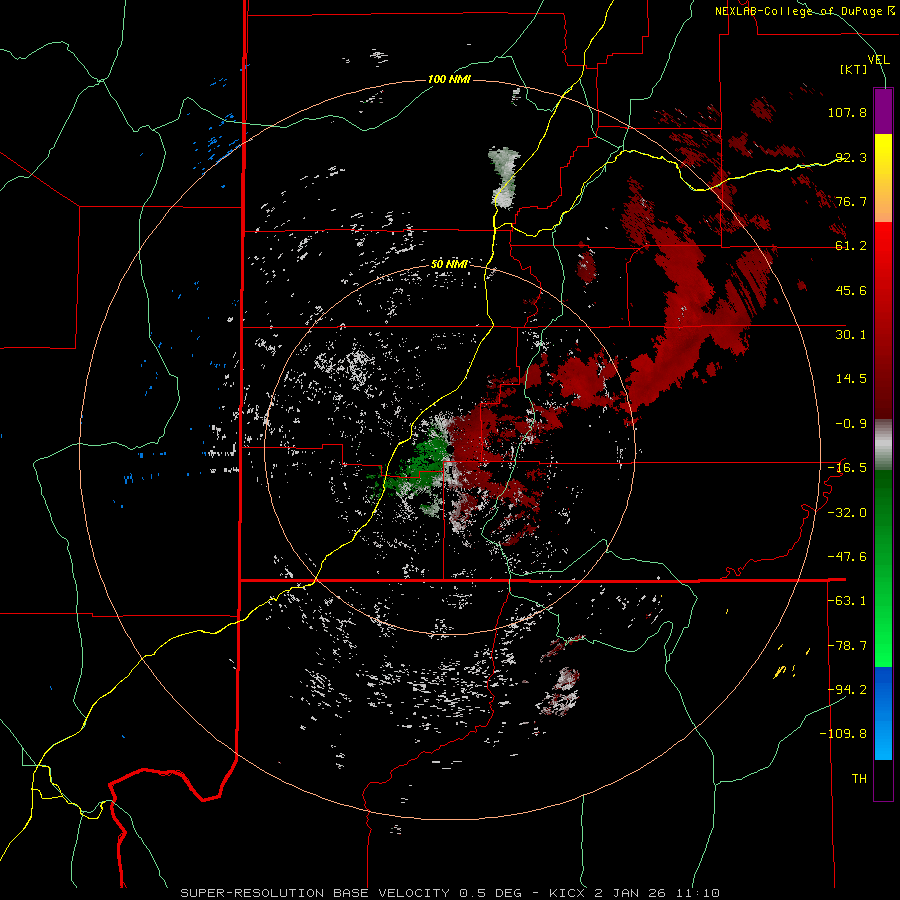Select the -0.9 scale value
The width and height of the screenshot is (900, 900).
click(x=851, y=424)
